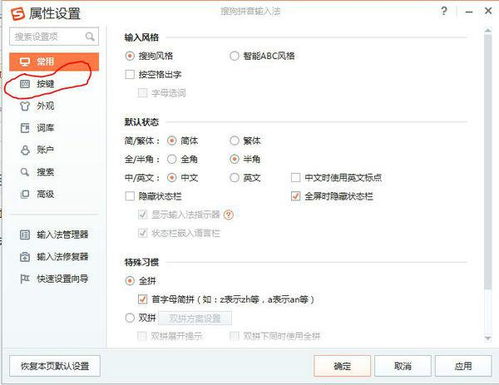Click the scrollbar down arrow
Image resolution: width=499 pixels, height=385 pixels.
pyautogui.click(x=488, y=338)
